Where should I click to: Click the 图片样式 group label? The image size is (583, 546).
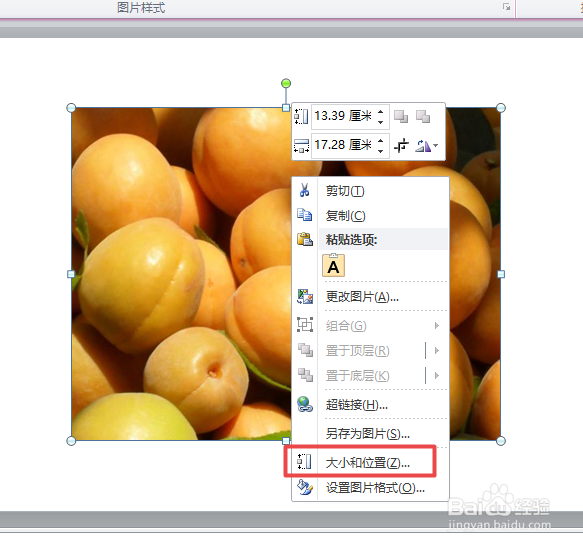(141, 7)
